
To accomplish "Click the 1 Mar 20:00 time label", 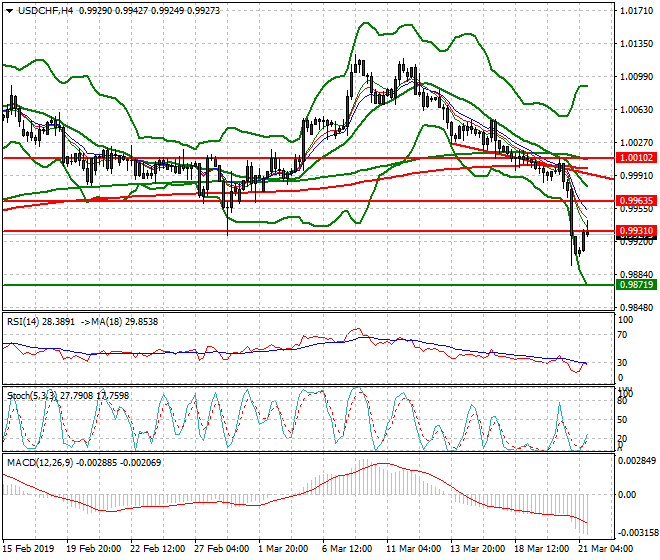I will pos(283,549).
